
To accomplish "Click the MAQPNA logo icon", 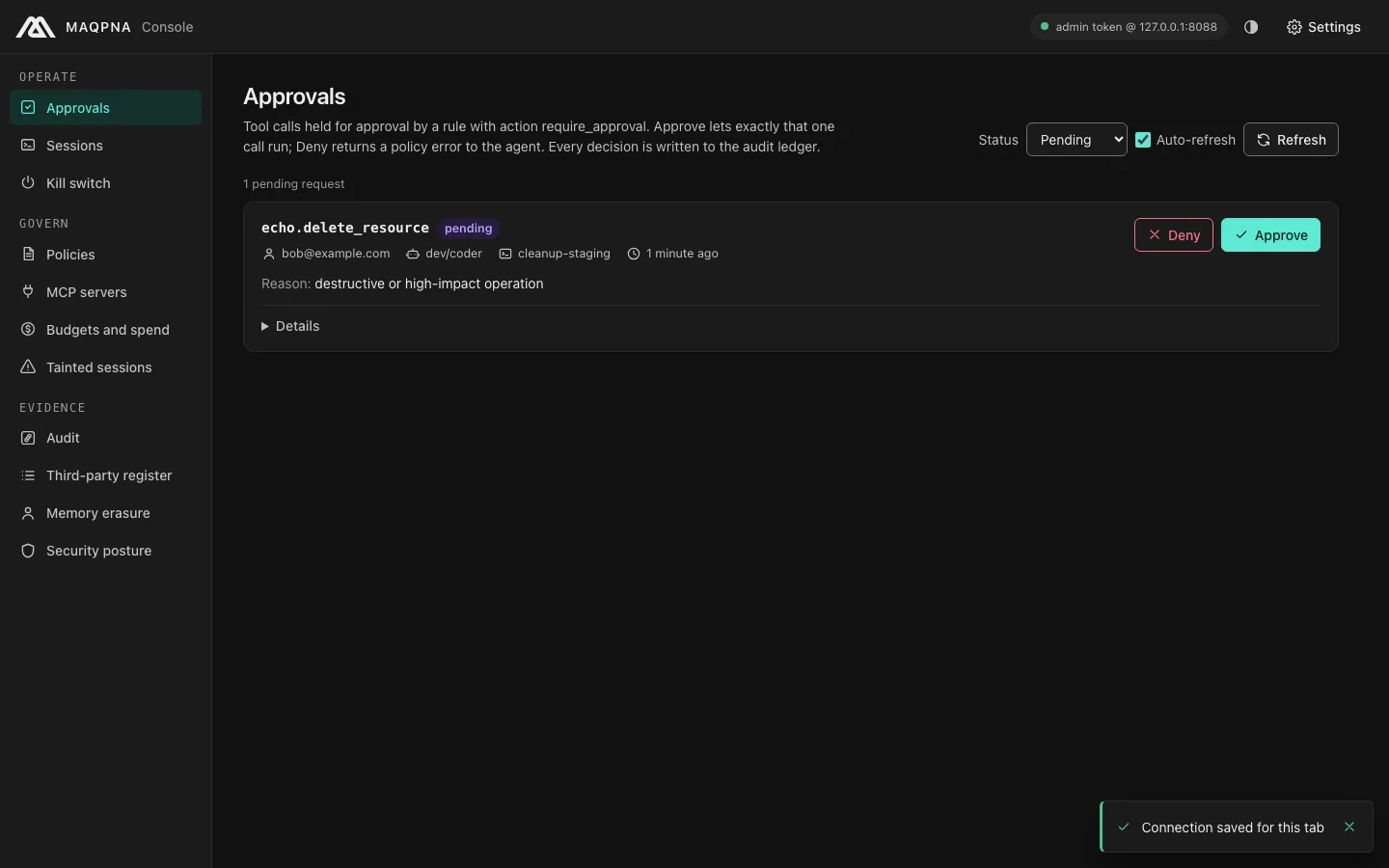I will tap(36, 27).
